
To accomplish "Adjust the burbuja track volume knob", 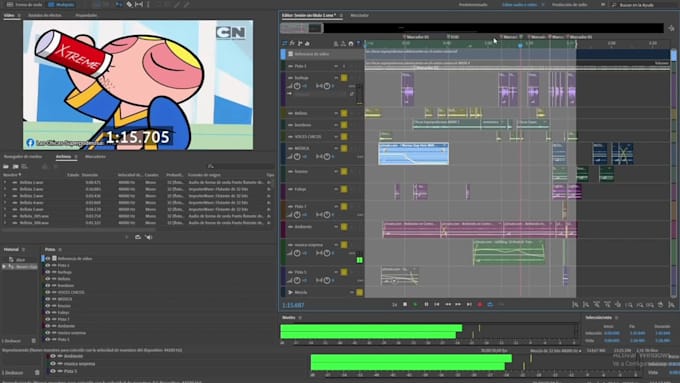I will [297, 86].
